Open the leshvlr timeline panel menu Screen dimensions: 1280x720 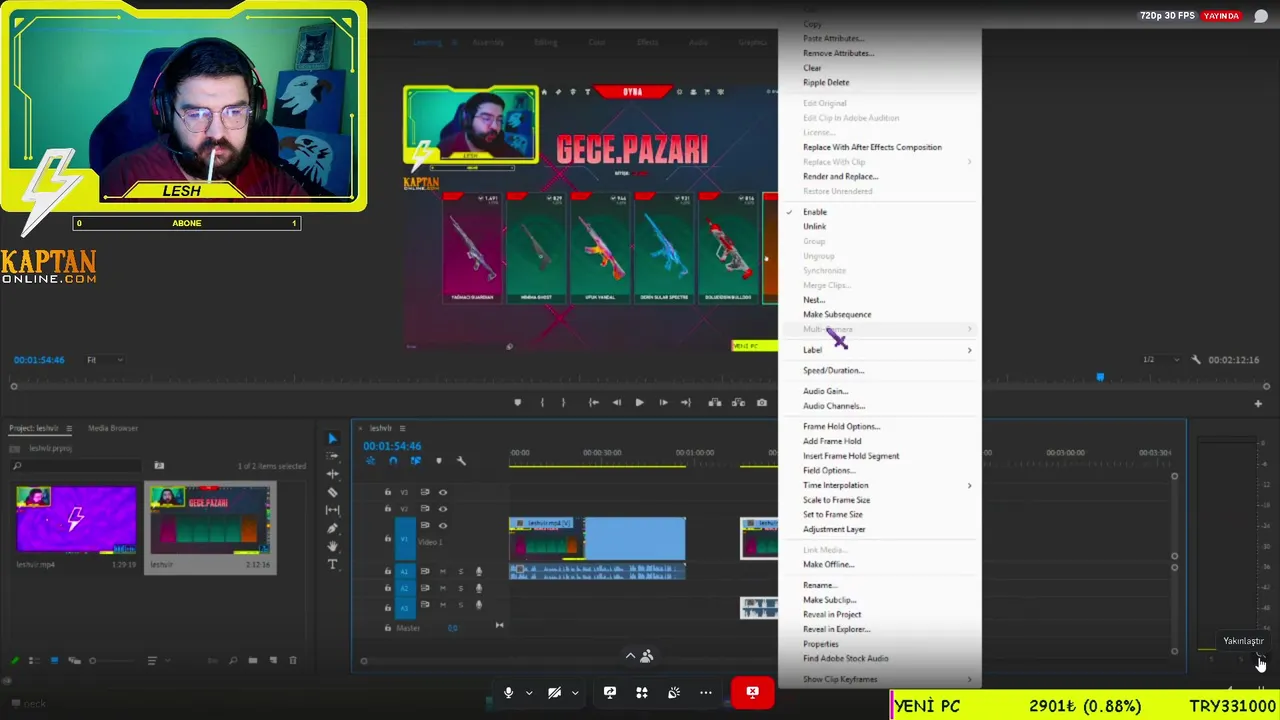pos(401,428)
